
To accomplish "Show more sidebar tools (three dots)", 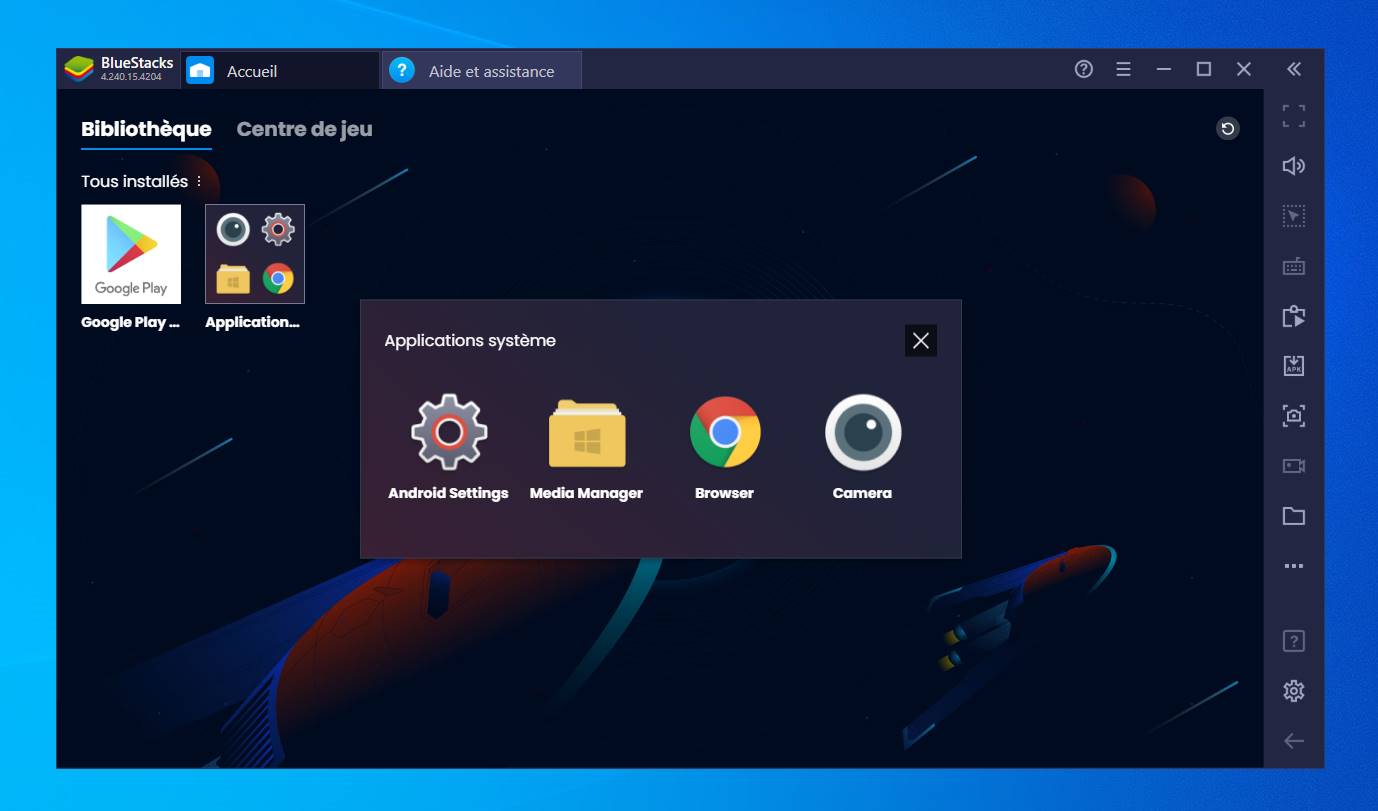I will [x=1294, y=566].
